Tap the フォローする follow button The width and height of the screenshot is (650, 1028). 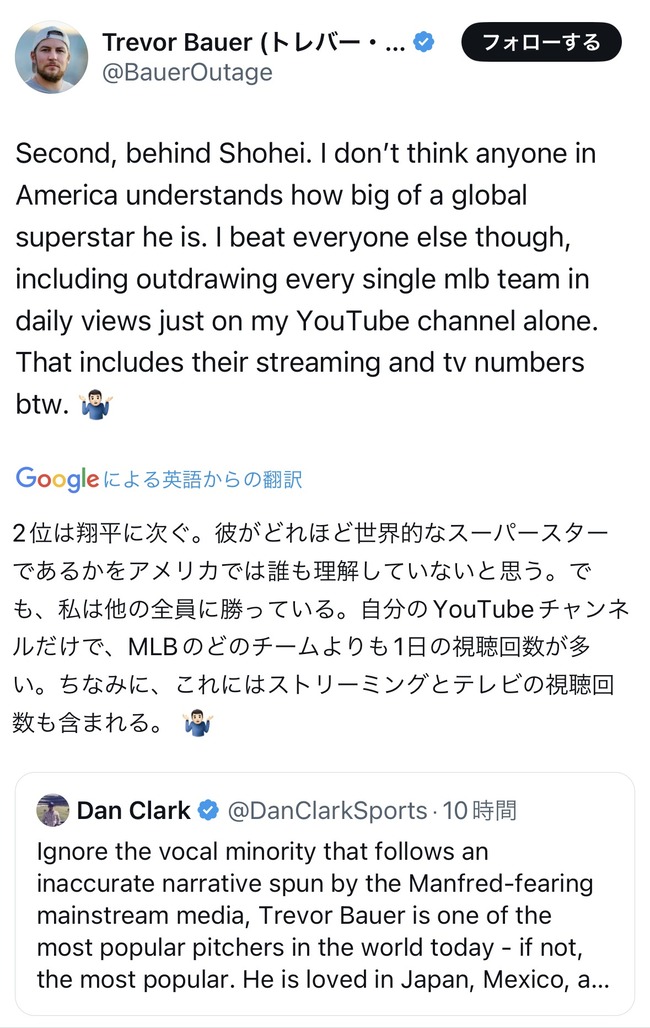(x=541, y=42)
